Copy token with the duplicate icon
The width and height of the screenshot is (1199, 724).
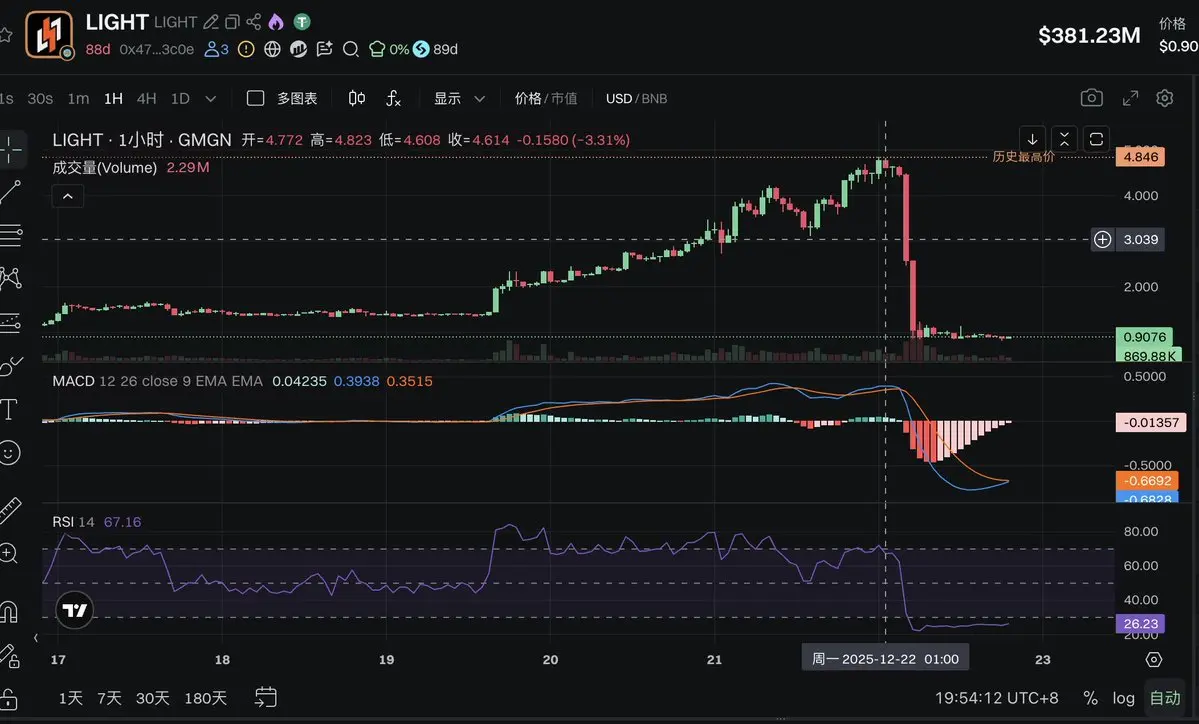tap(232, 22)
